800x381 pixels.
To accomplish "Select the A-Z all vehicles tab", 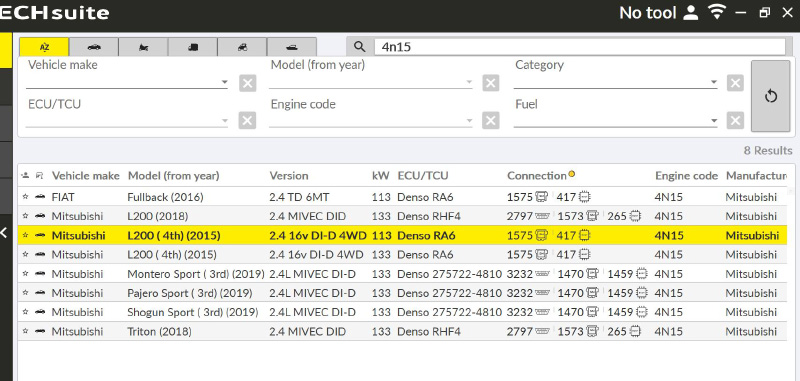I will (44, 47).
